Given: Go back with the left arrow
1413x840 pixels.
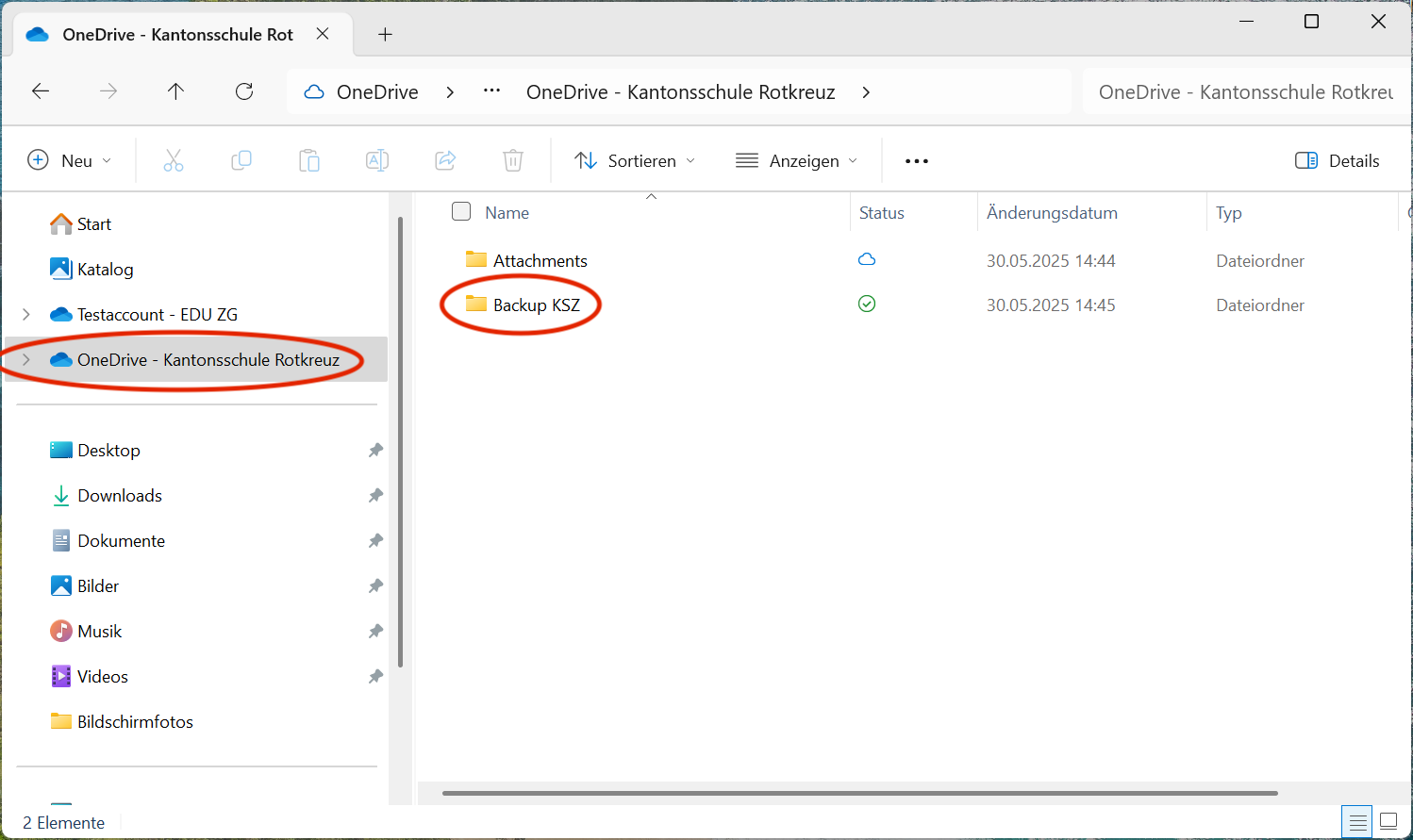Looking at the screenshot, I should coord(41,91).
